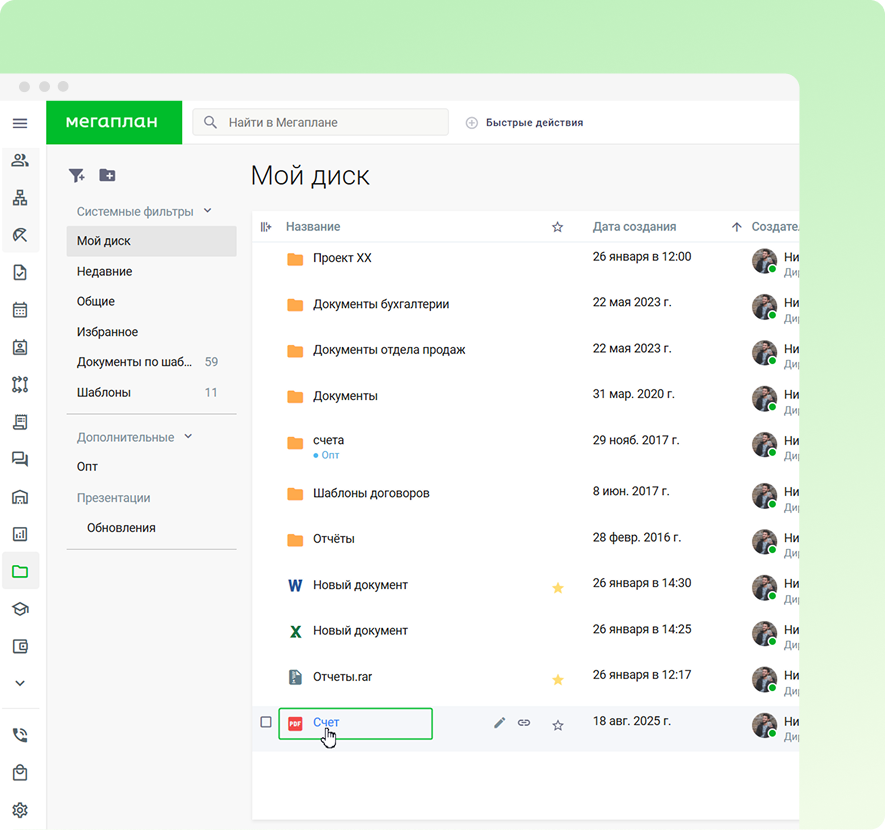Image resolution: width=885 pixels, height=830 pixels.
Task: Click creator avatar in Проект XX row
Action: [x=764, y=261]
